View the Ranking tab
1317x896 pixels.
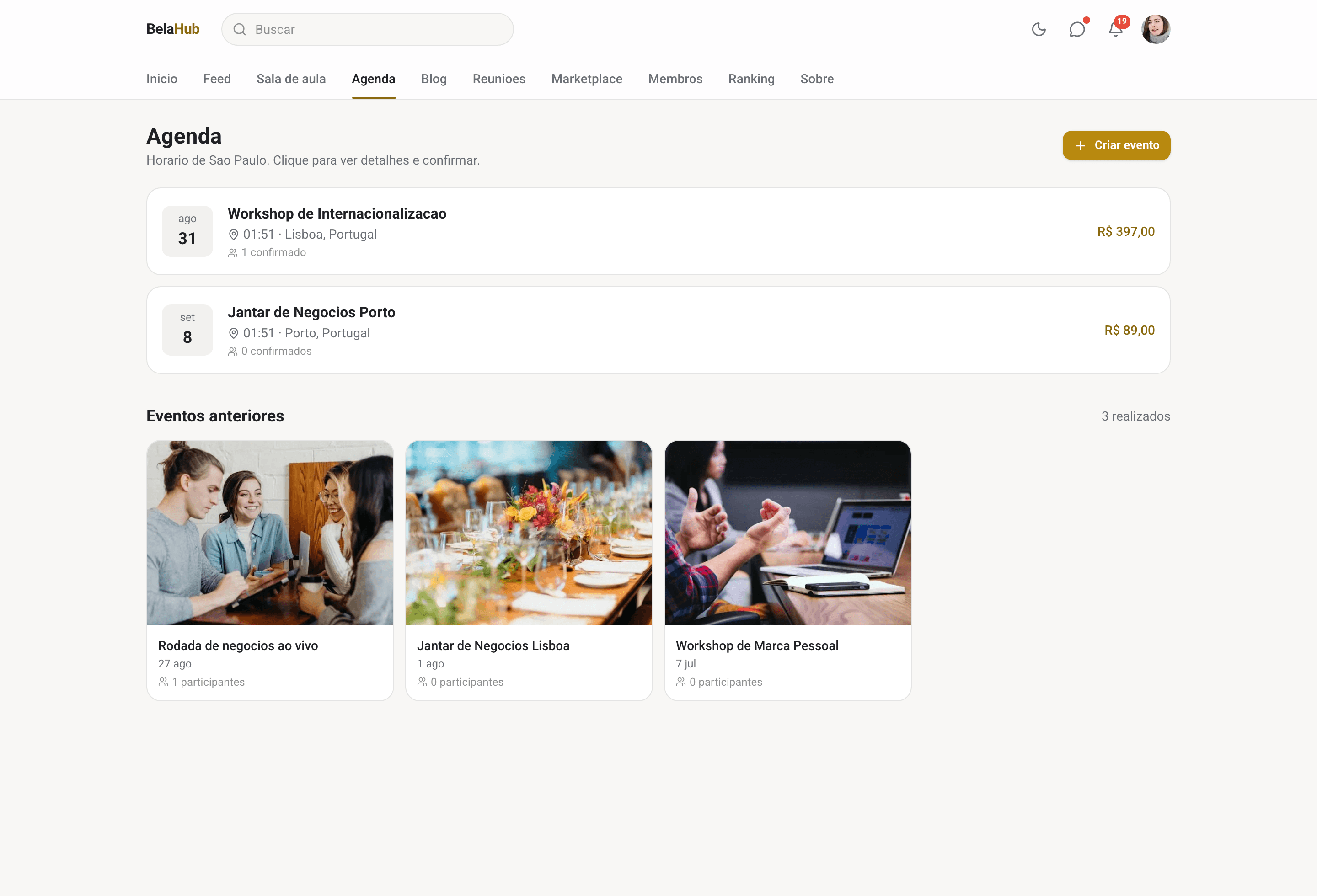(x=751, y=79)
